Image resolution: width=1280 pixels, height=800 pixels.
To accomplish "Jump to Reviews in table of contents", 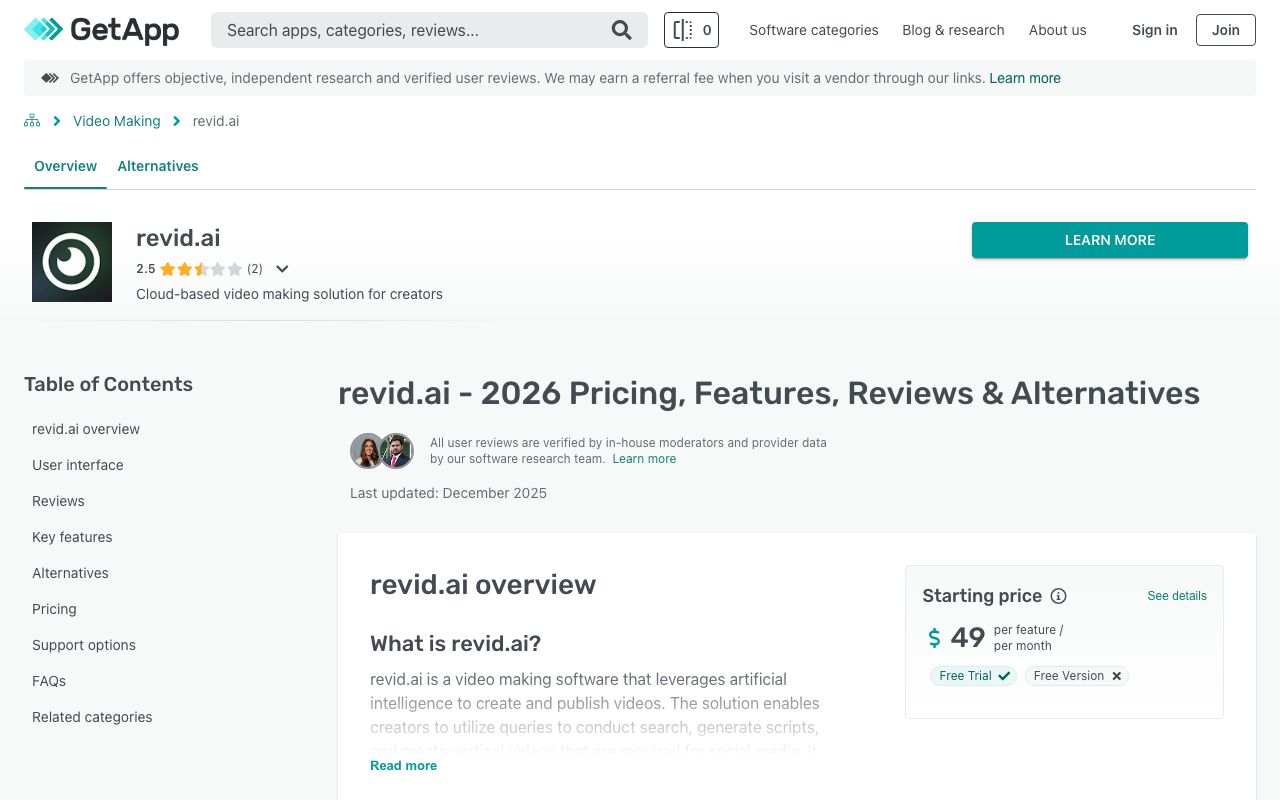I will point(58,501).
